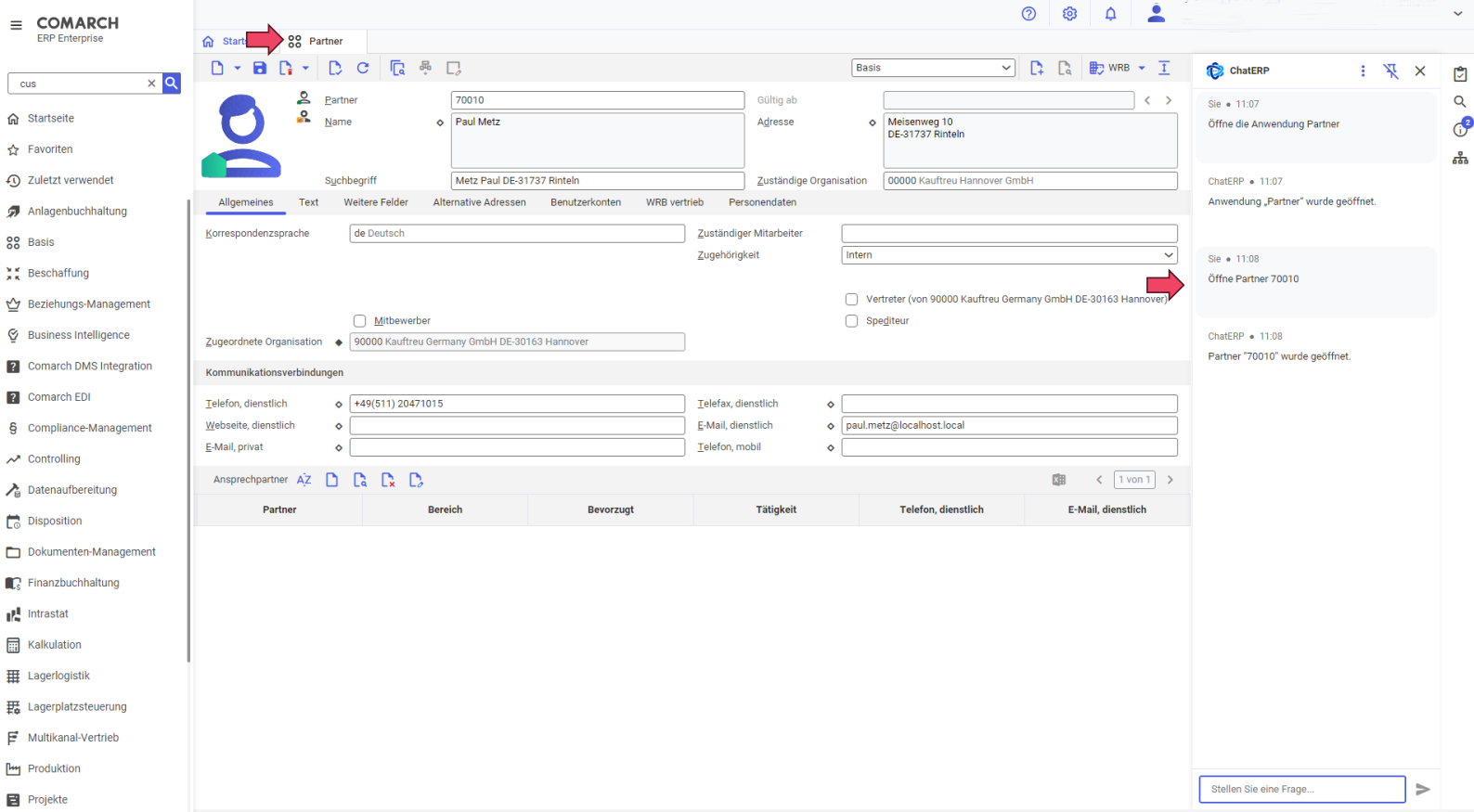The height and width of the screenshot is (812, 1474).
Task: Click the save disk icon in toolbar
Action: (260, 68)
